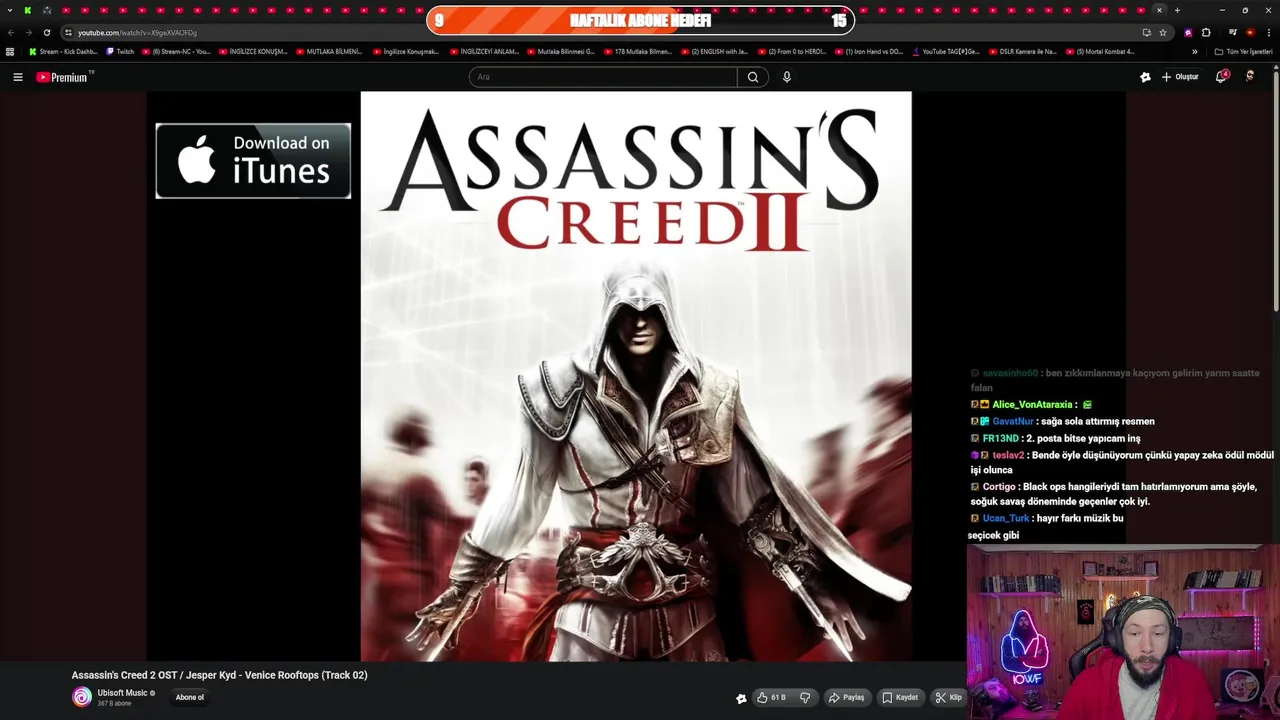Click the purple extension icon in toolbar

click(x=1188, y=32)
